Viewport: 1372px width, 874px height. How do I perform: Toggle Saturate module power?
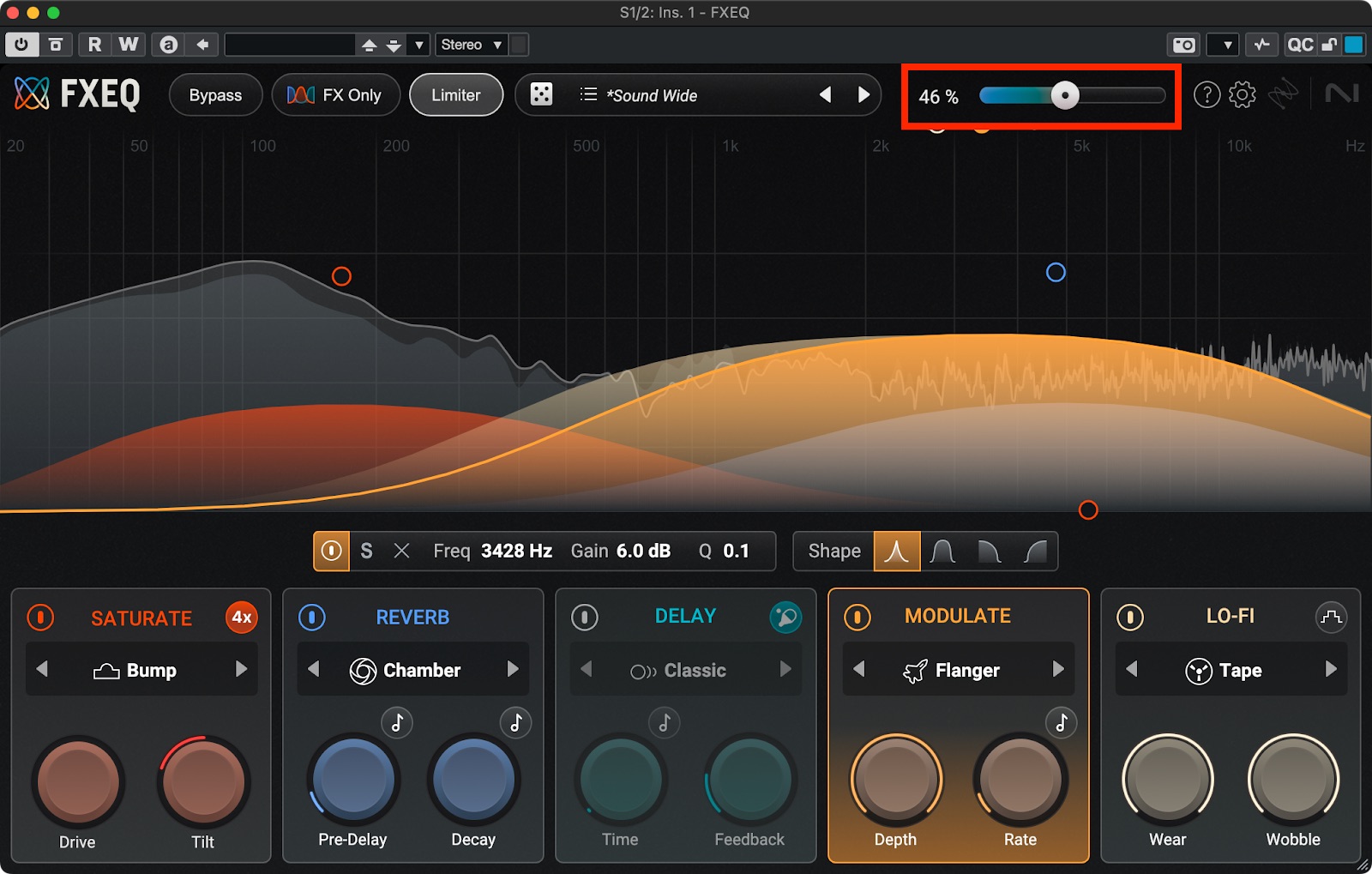pos(40,617)
